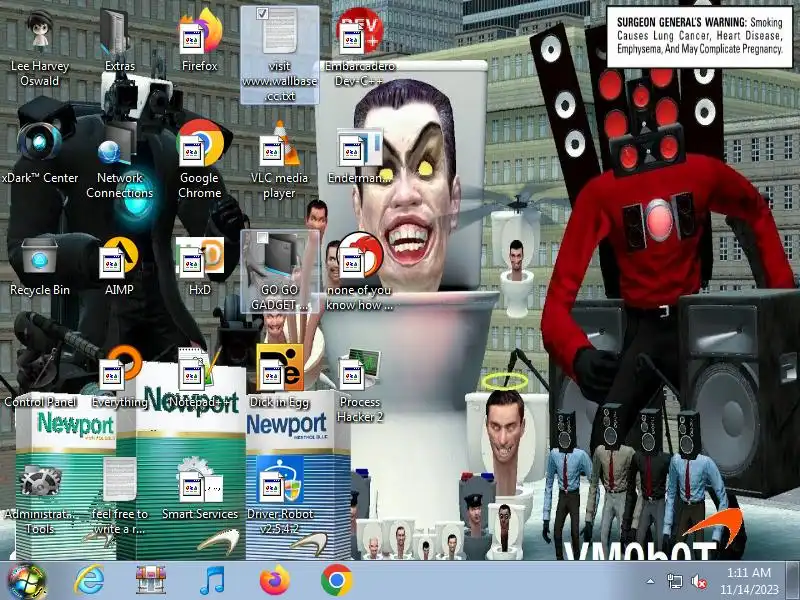Open xDark Center desktop icon
Image resolution: width=800 pixels, height=600 pixels.
point(39,153)
